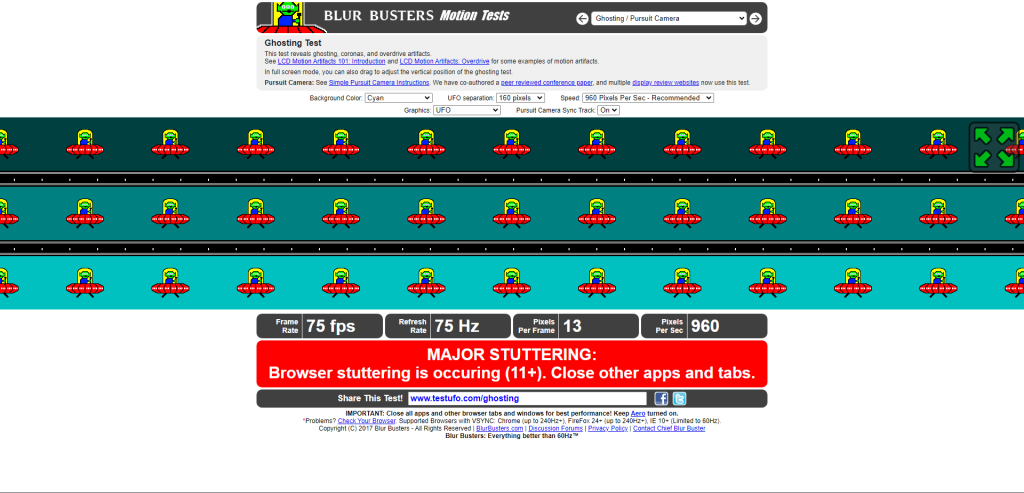Click the next test right arrow icon
Viewport: 1024px width, 493px height.
756,18
